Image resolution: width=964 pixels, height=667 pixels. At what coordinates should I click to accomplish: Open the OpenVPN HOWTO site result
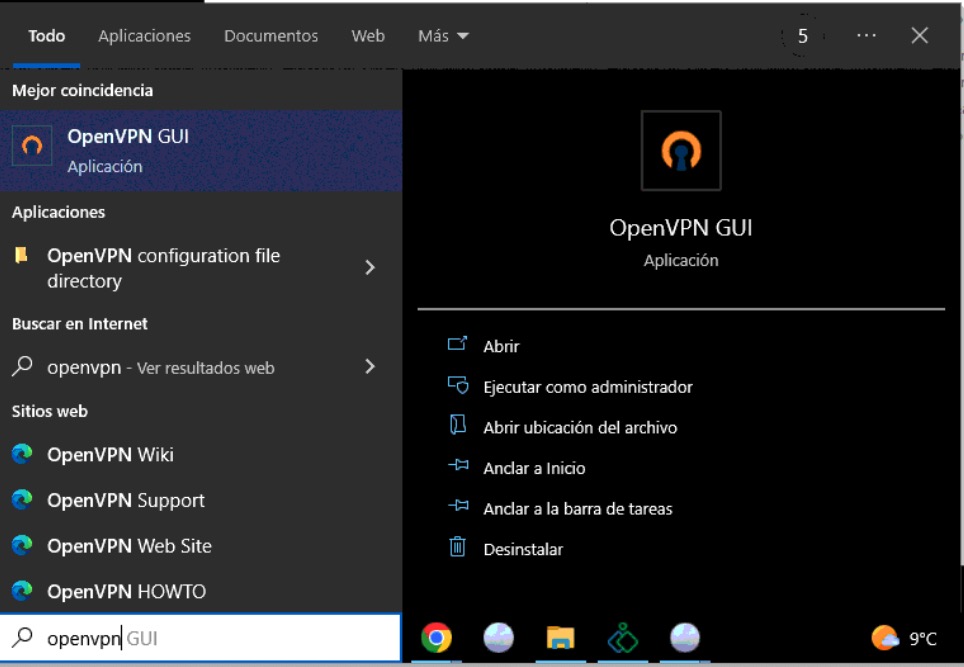click(x=201, y=591)
